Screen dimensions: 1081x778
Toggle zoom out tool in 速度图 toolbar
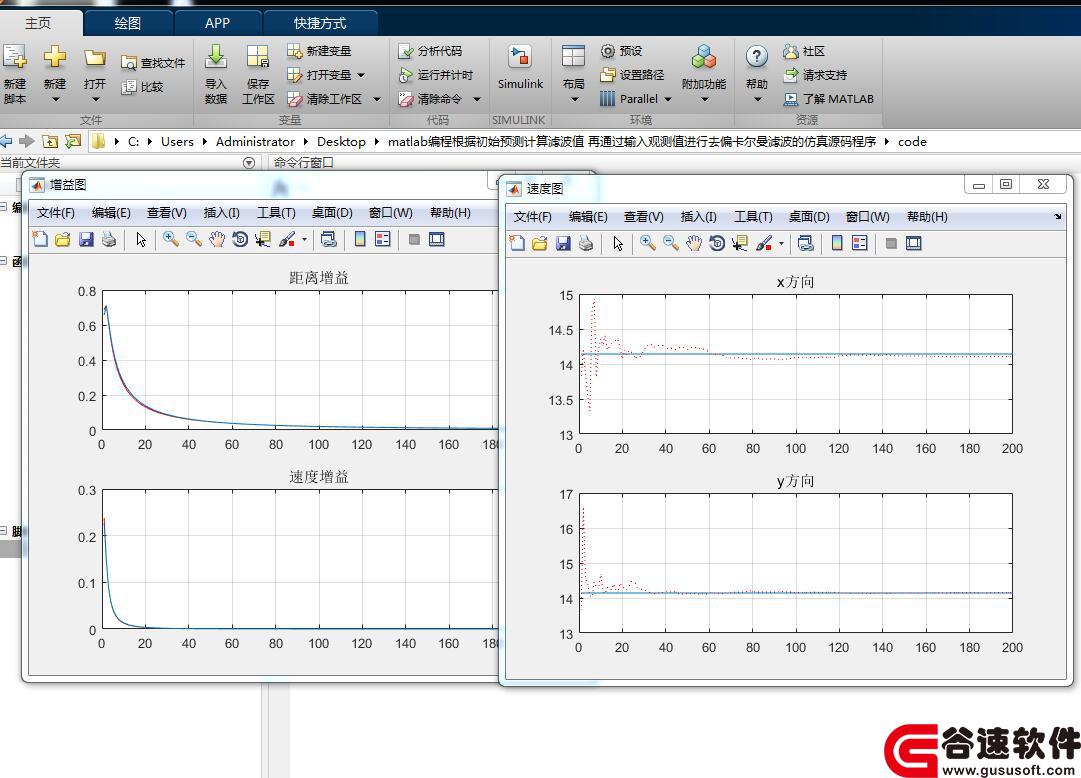[x=671, y=243]
